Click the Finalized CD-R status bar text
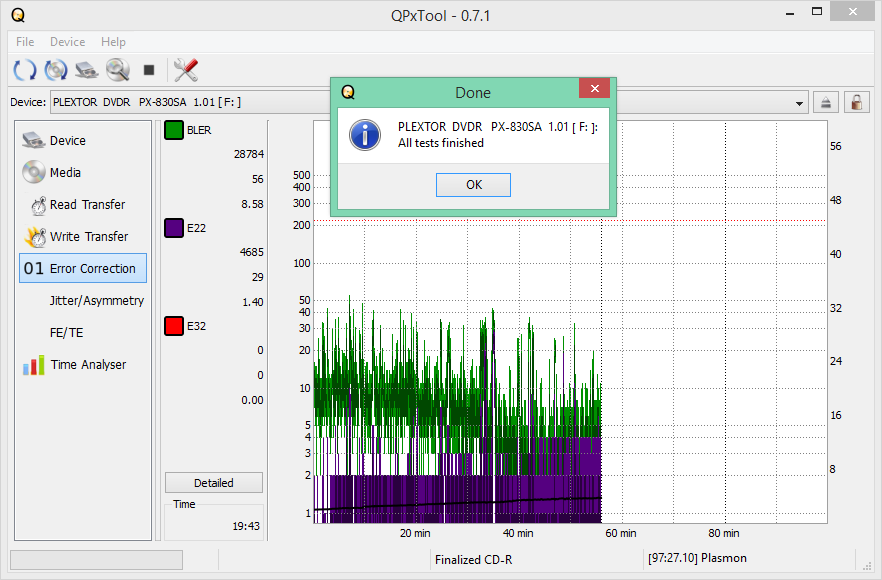882x580 pixels. coord(473,560)
